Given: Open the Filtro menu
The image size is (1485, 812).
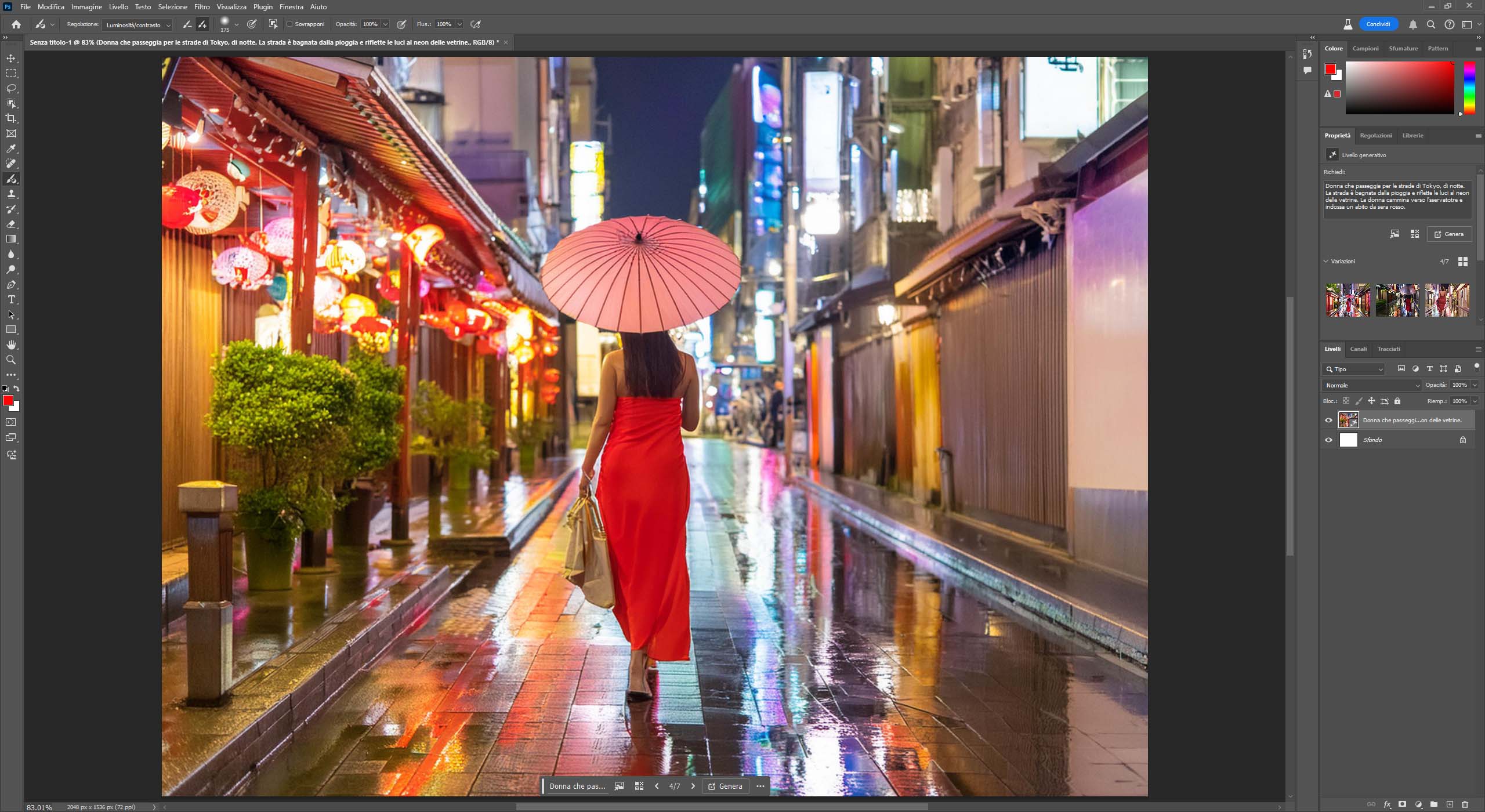Looking at the screenshot, I should pyautogui.click(x=202, y=7).
